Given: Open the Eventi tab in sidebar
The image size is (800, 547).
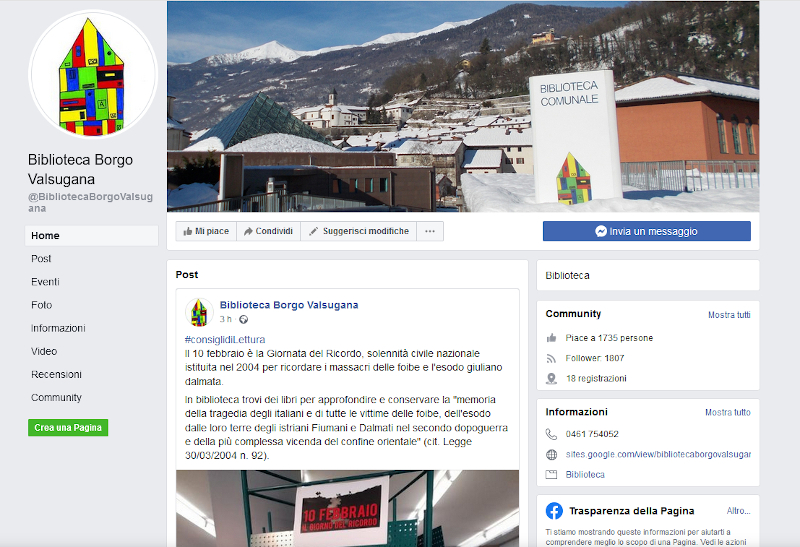Looking at the screenshot, I should 45,282.
